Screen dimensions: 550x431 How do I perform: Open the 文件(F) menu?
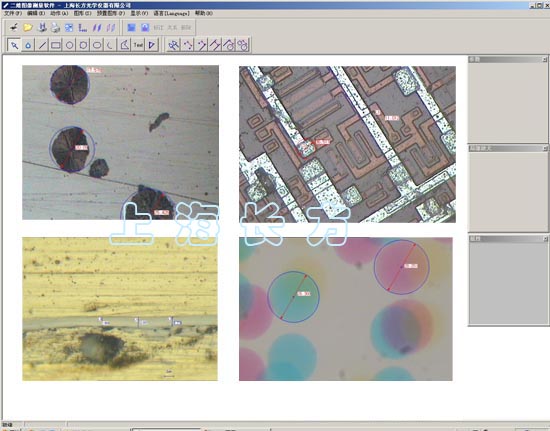[13, 13]
